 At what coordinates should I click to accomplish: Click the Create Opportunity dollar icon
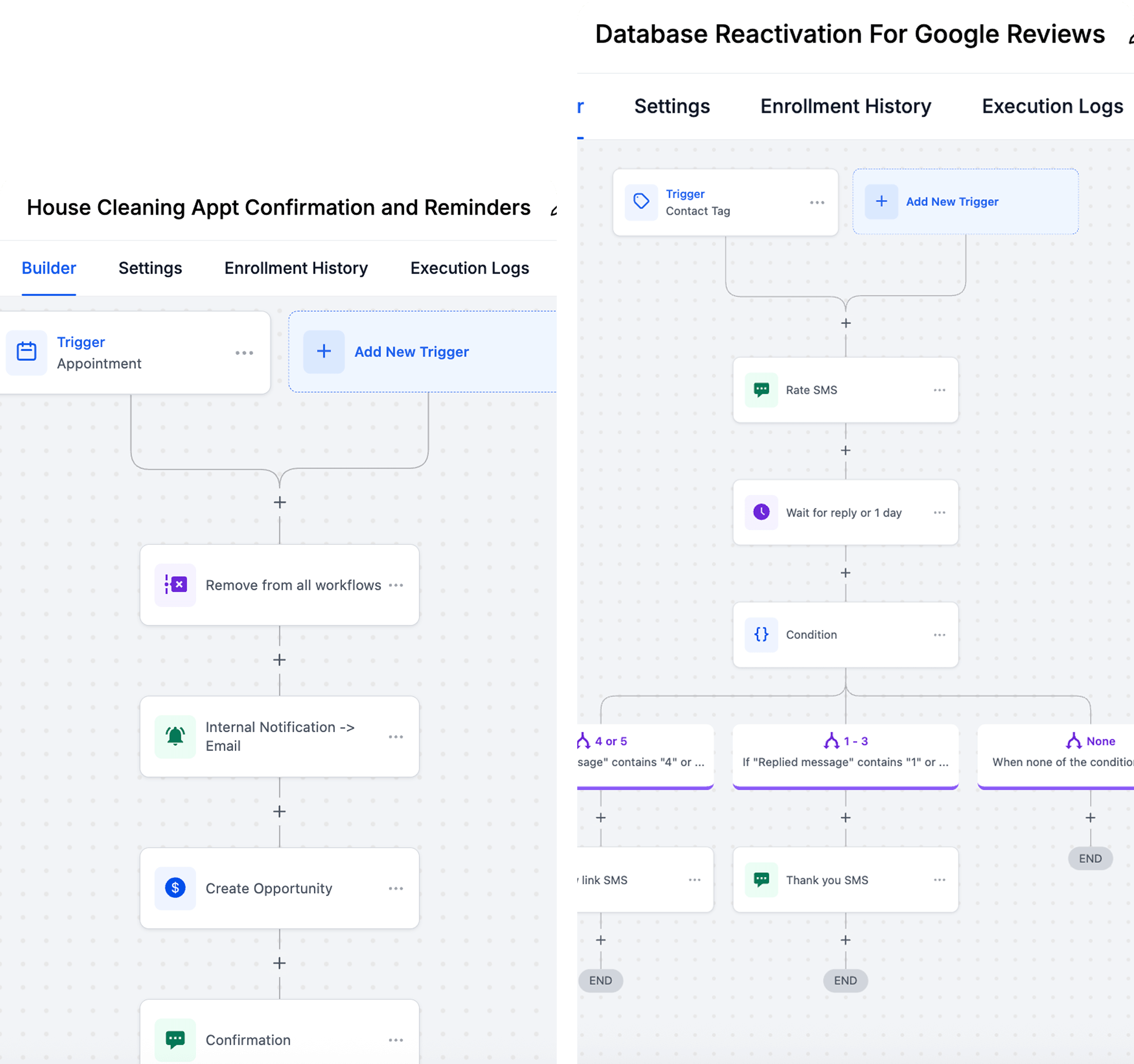[175, 888]
